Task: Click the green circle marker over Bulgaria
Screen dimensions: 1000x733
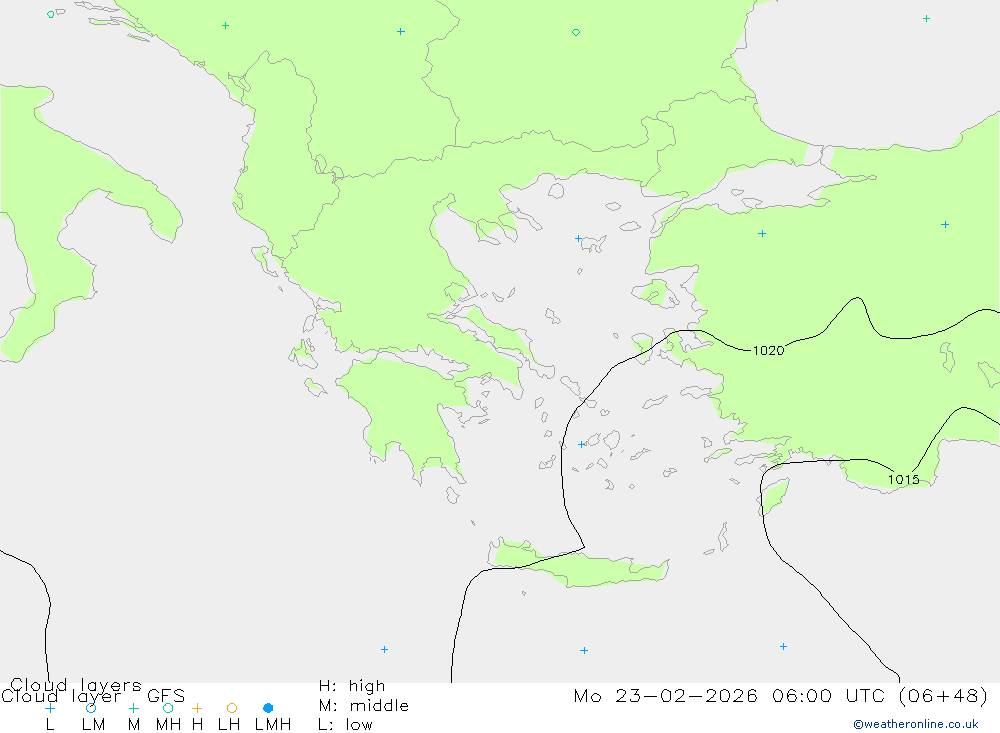Action: pyautogui.click(x=576, y=32)
